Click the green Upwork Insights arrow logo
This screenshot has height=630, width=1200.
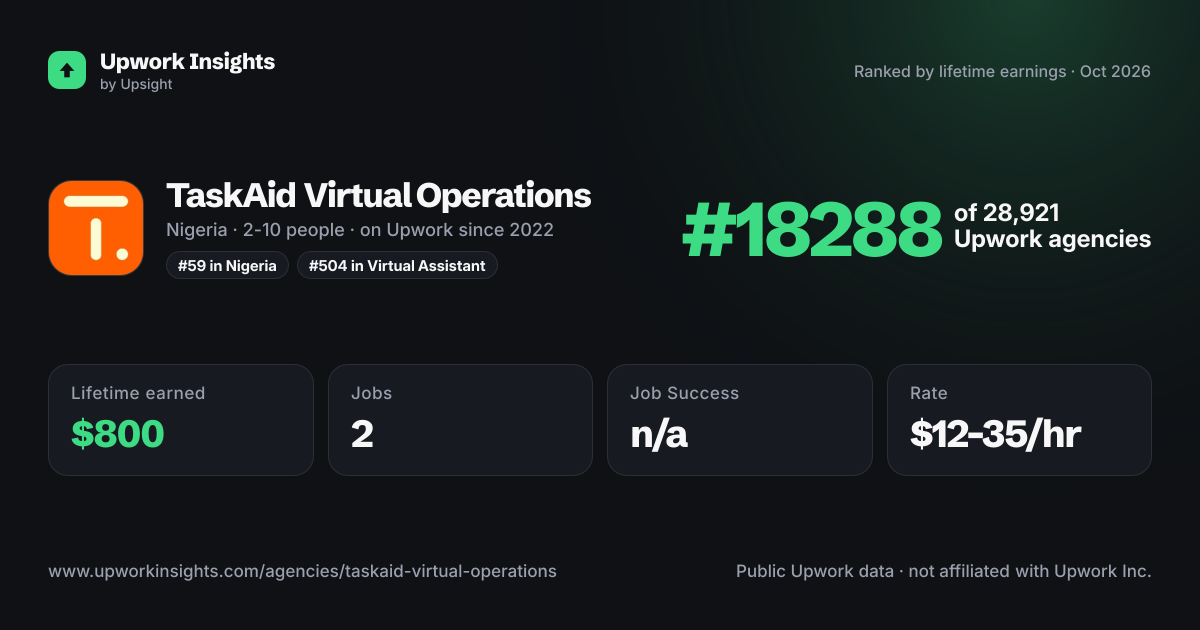[x=67, y=70]
